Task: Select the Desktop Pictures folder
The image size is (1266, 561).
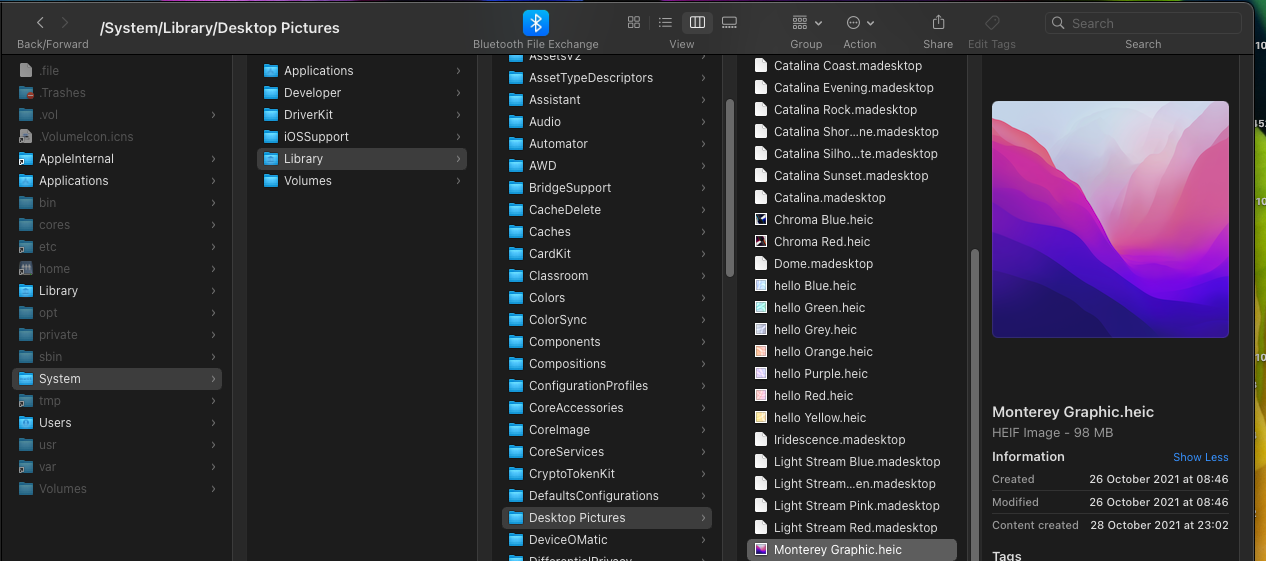Action: tap(607, 518)
